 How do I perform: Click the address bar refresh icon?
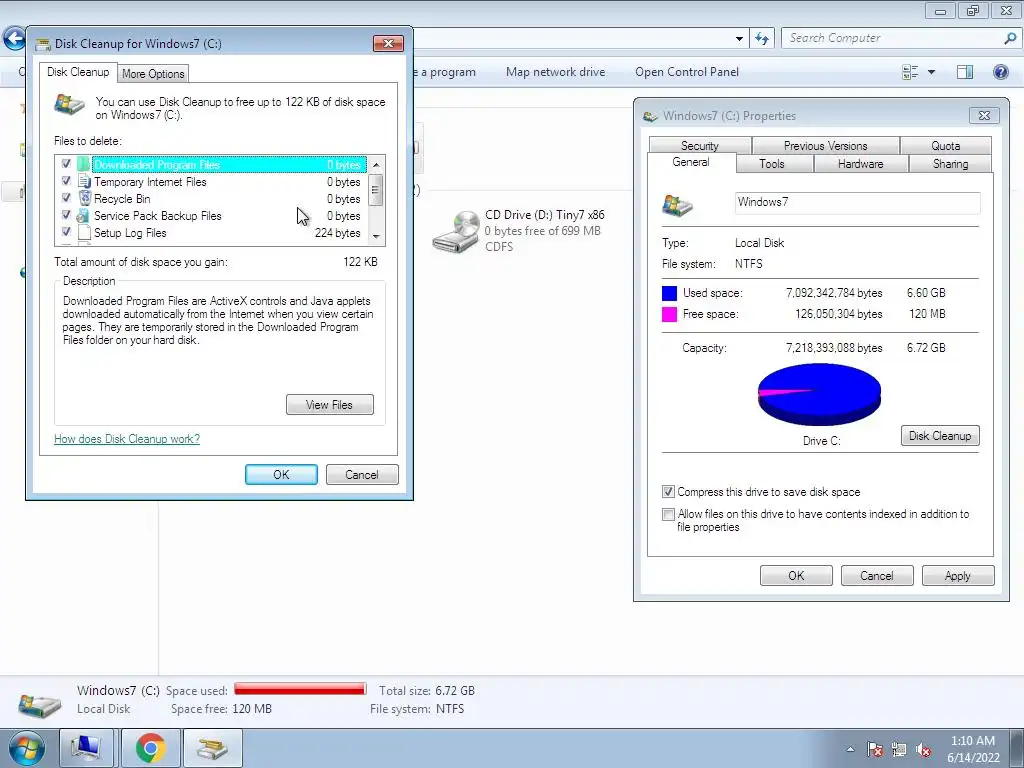762,39
